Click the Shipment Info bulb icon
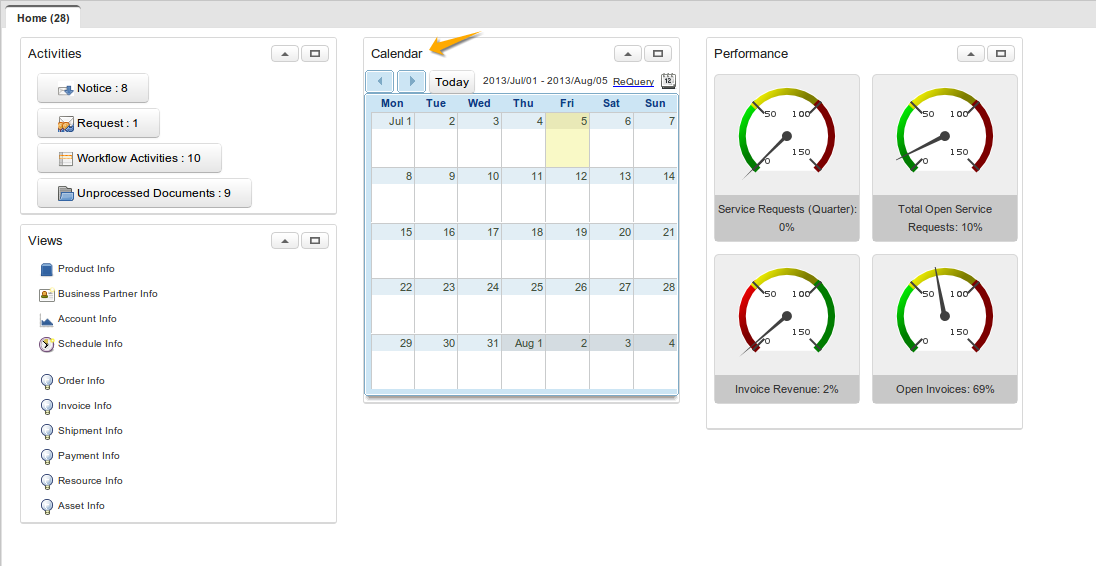Screen dimensions: 1096x566 tap(47, 432)
